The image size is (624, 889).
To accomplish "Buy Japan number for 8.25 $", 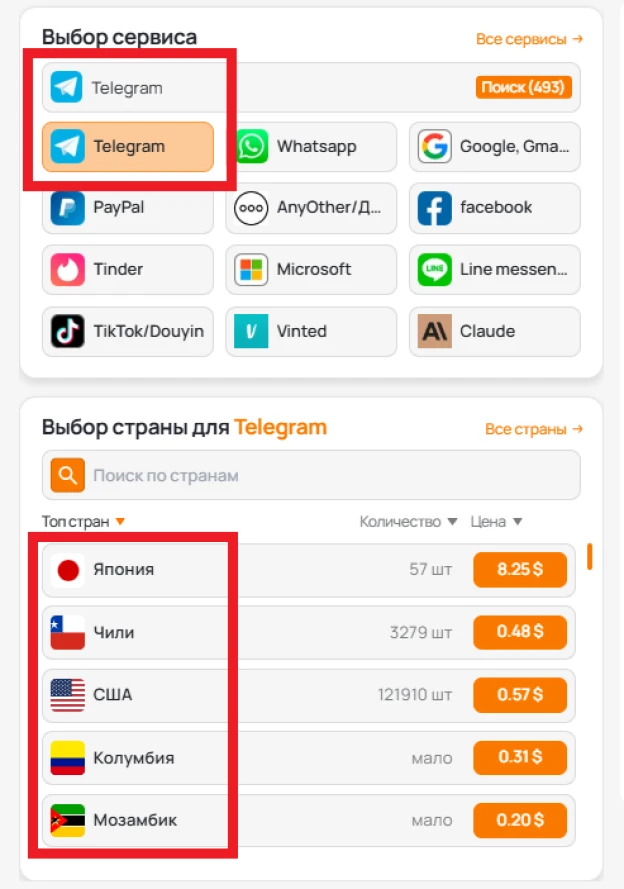I will pyautogui.click(x=520, y=569).
